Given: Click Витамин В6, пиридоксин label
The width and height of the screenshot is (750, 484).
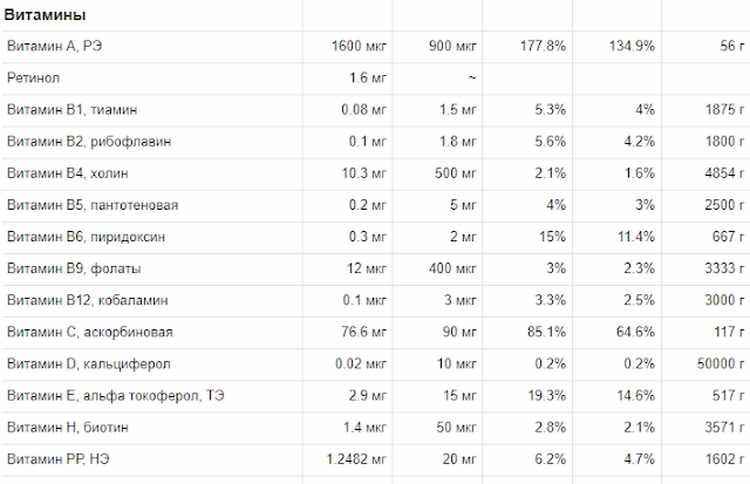Looking at the screenshot, I should [x=86, y=236].
